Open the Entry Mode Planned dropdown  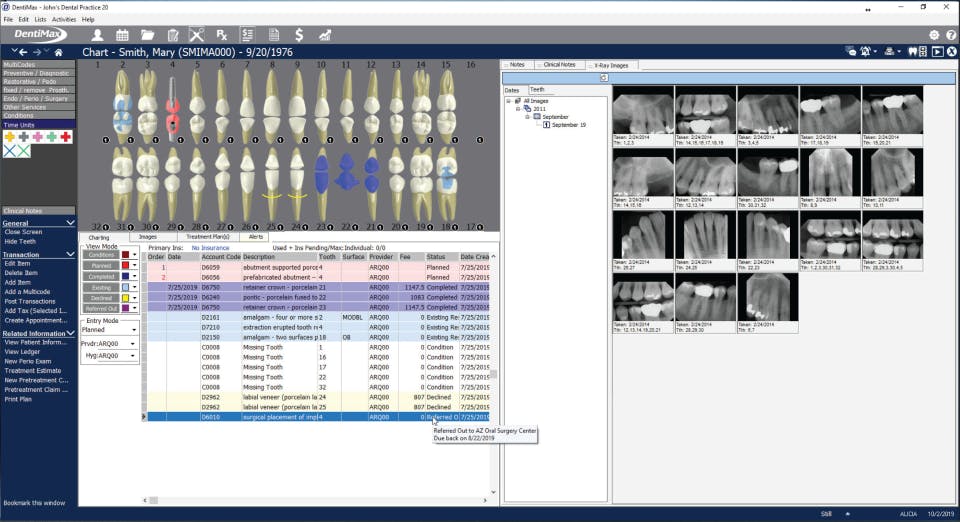(108, 328)
